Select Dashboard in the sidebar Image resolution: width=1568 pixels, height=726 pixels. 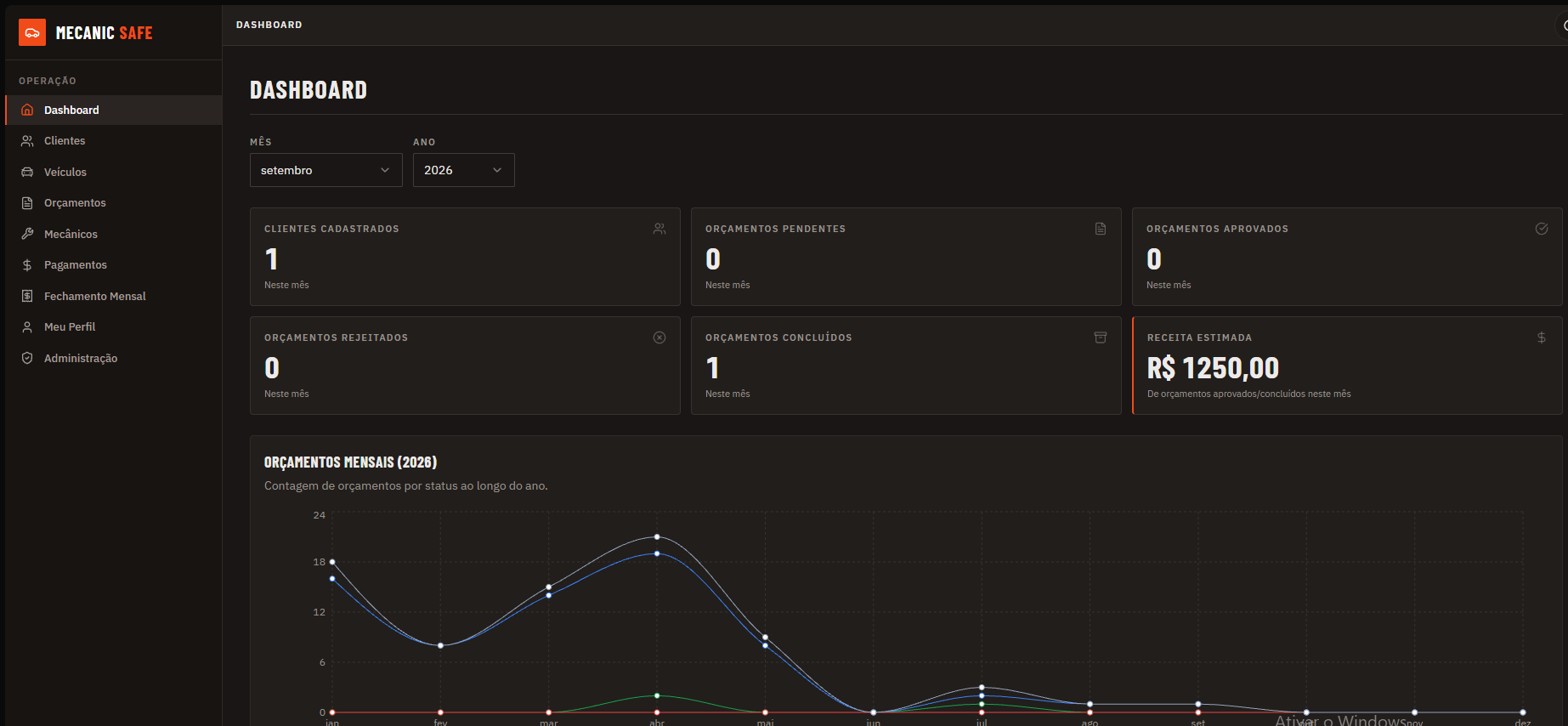coord(114,110)
